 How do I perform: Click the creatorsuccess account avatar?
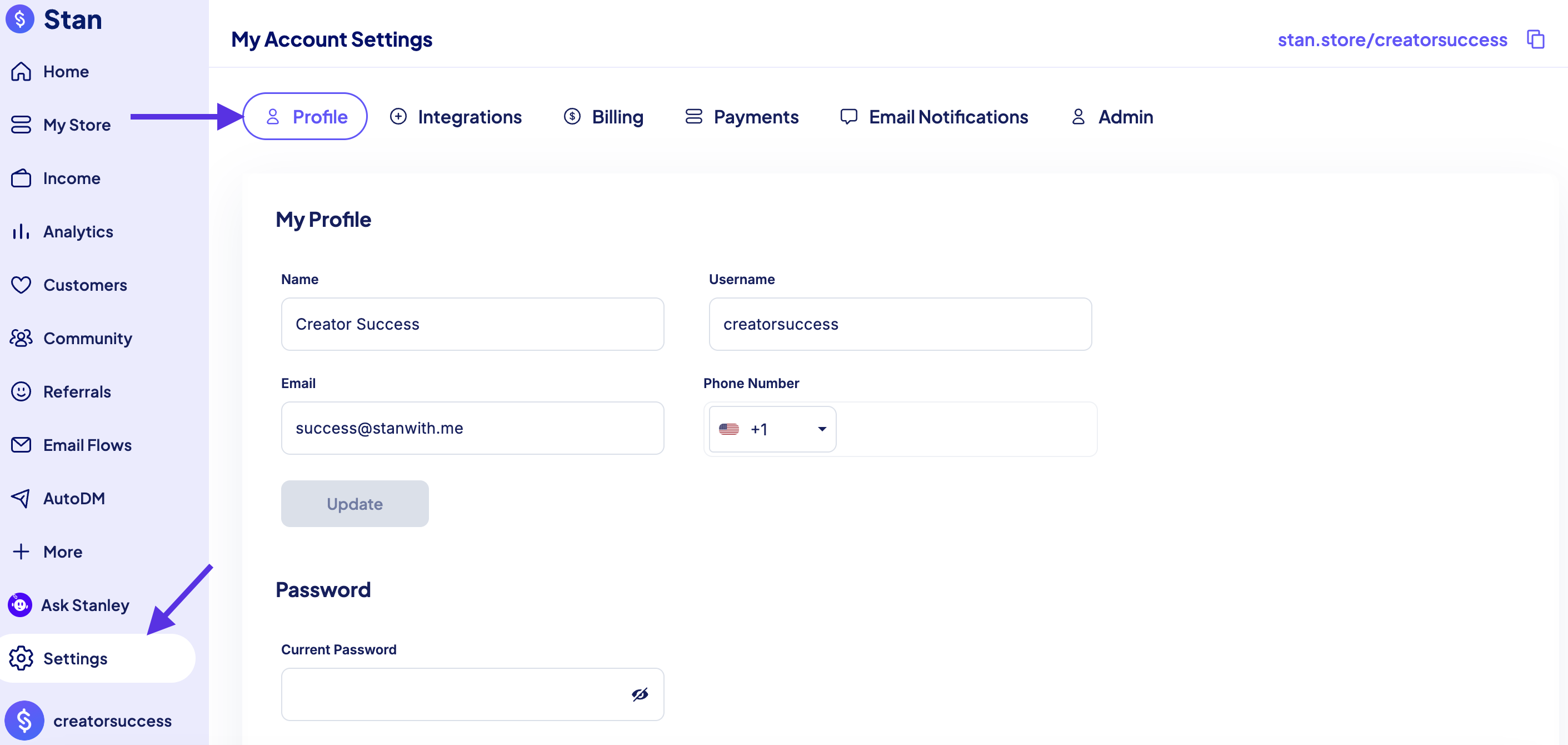point(24,721)
